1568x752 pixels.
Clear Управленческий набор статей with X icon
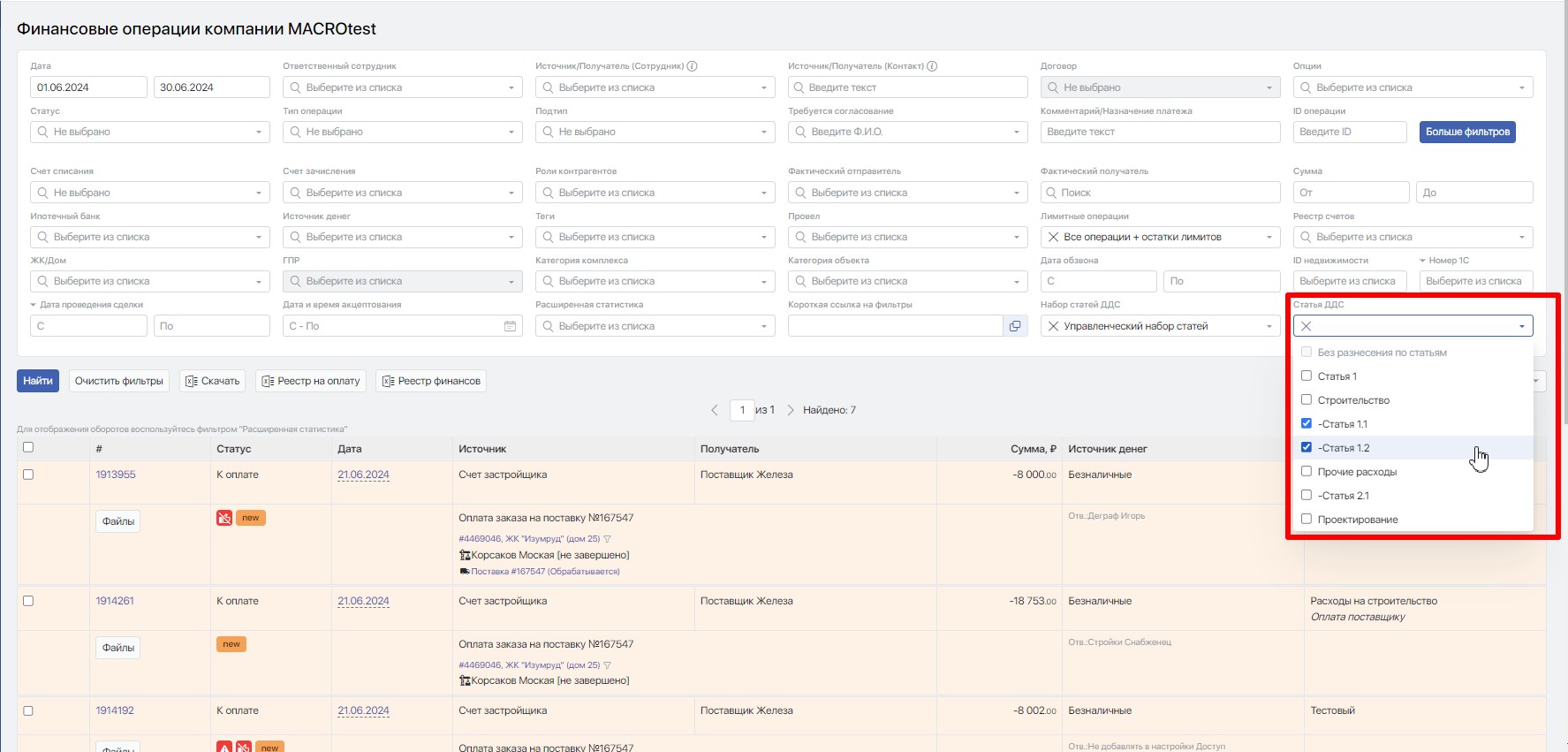(1053, 326)
